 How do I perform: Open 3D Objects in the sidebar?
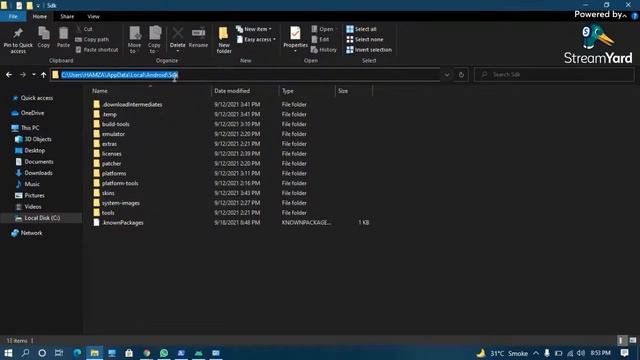tap(38, 139)
